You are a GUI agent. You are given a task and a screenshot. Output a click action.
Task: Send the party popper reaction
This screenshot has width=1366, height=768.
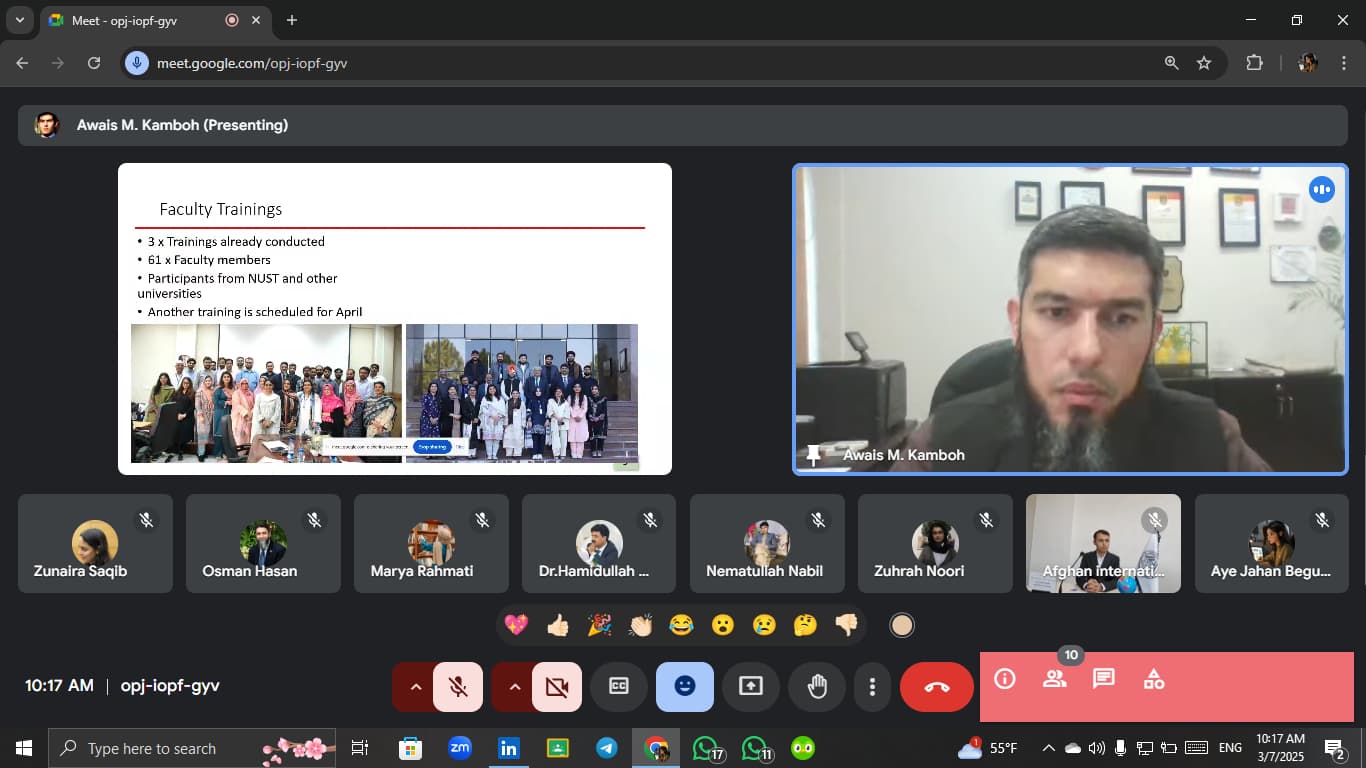[599, 625]
